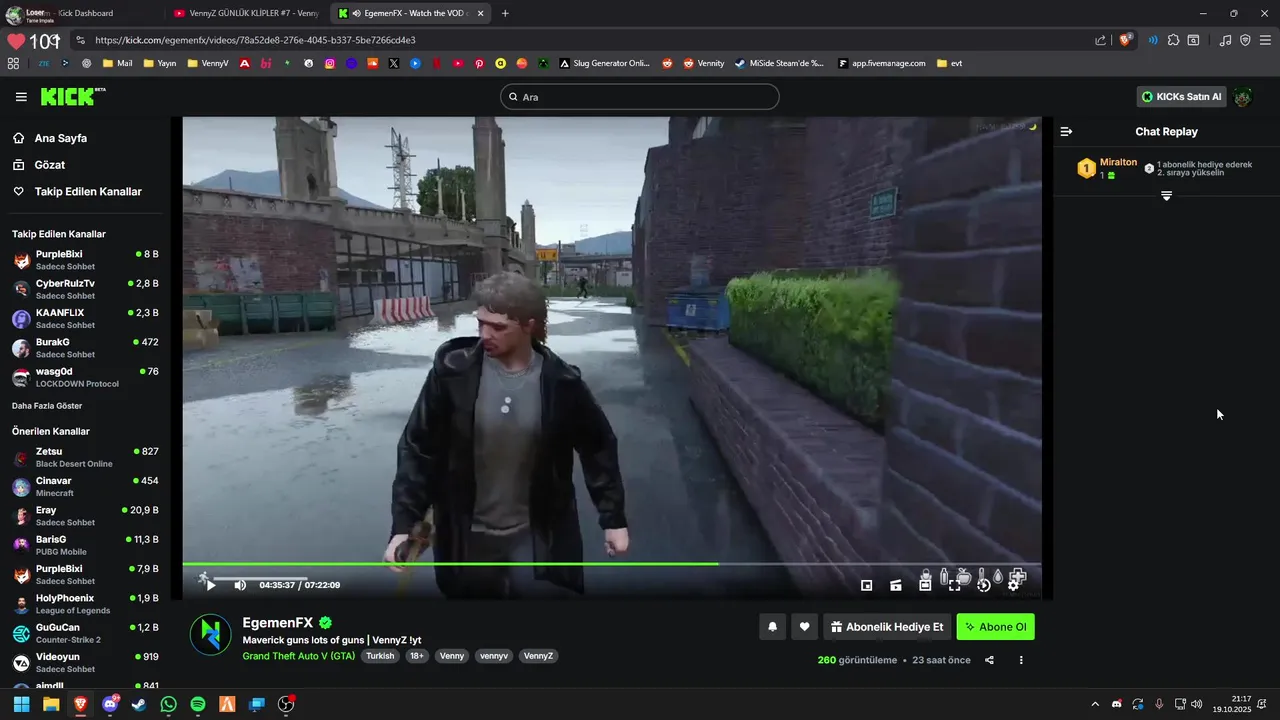This screenshot has height=720, width=1280.
Task: Open Windows Start menu
Action: [21, 704]
